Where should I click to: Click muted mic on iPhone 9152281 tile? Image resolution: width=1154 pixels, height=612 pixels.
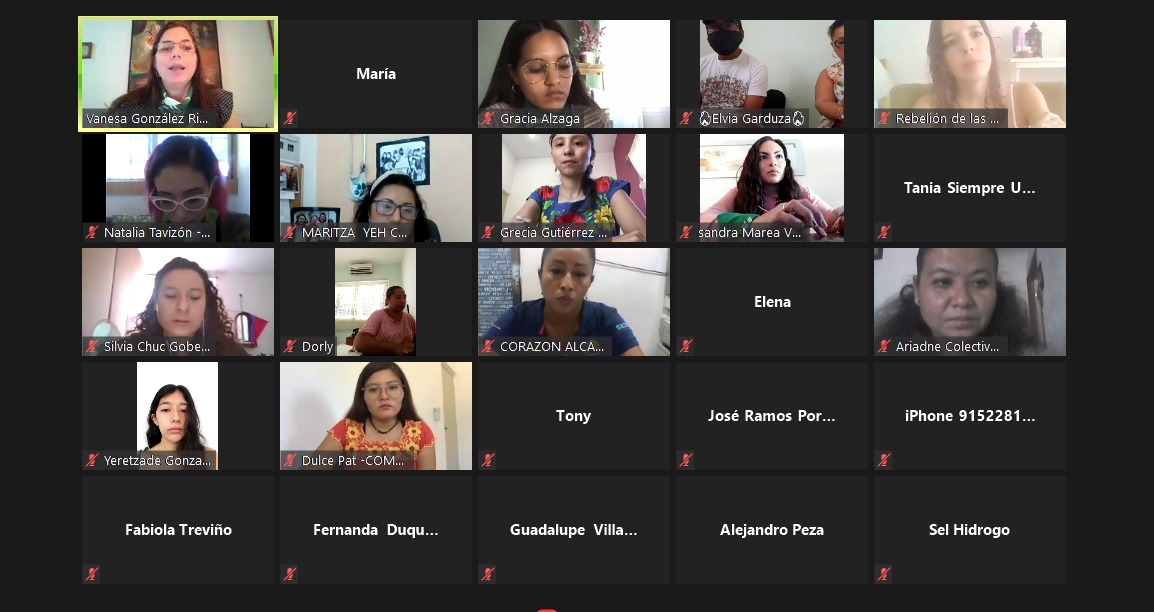[x=884, y=460]
